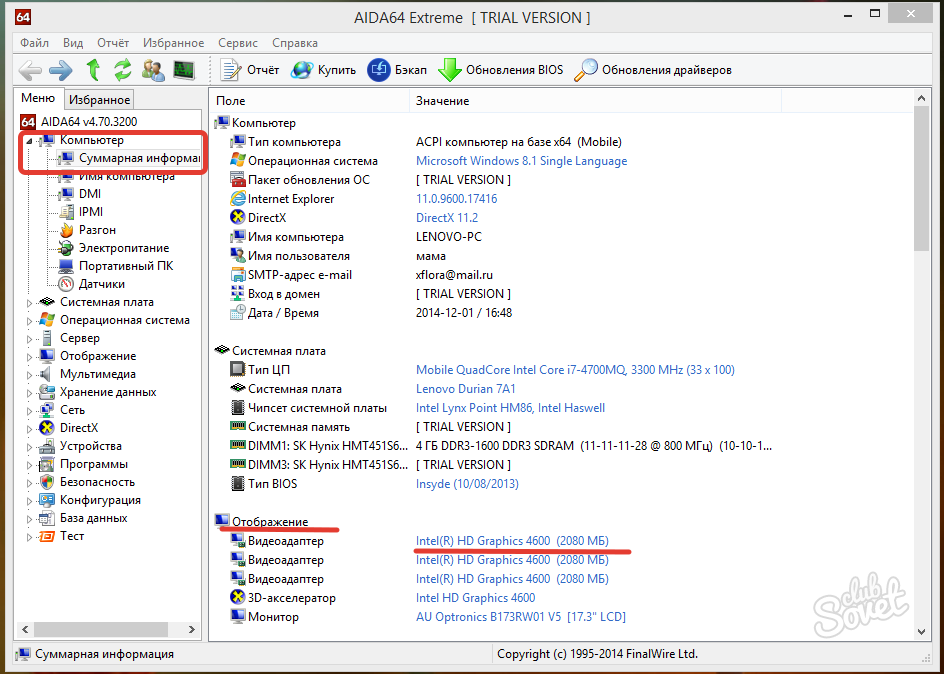Image resolution: width=944 pixels, height=674 pixels.
Task: Select Электропитание in the tree
Action: [x=123, y=248]
